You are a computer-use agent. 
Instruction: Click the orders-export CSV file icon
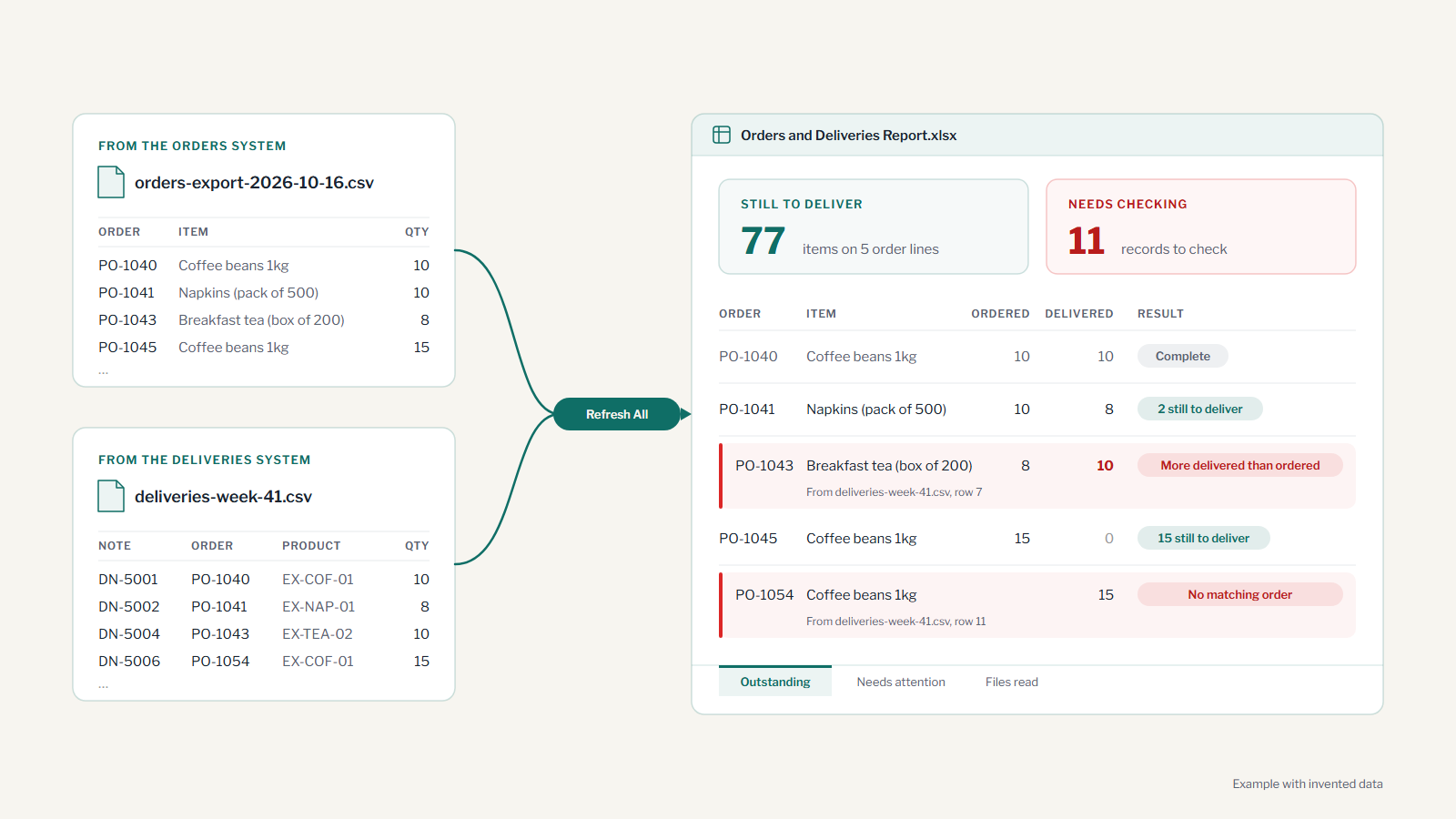click(x=111, y=182)
